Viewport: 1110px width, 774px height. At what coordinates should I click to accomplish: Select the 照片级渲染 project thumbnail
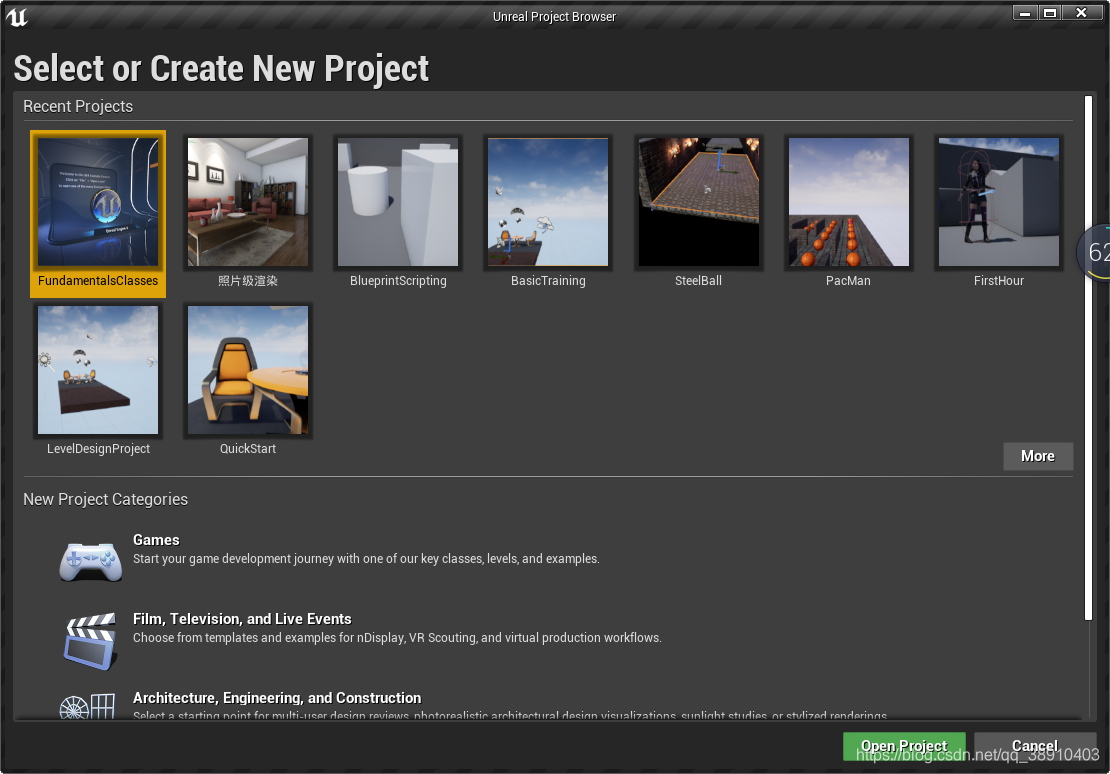(x=248, y=202)
